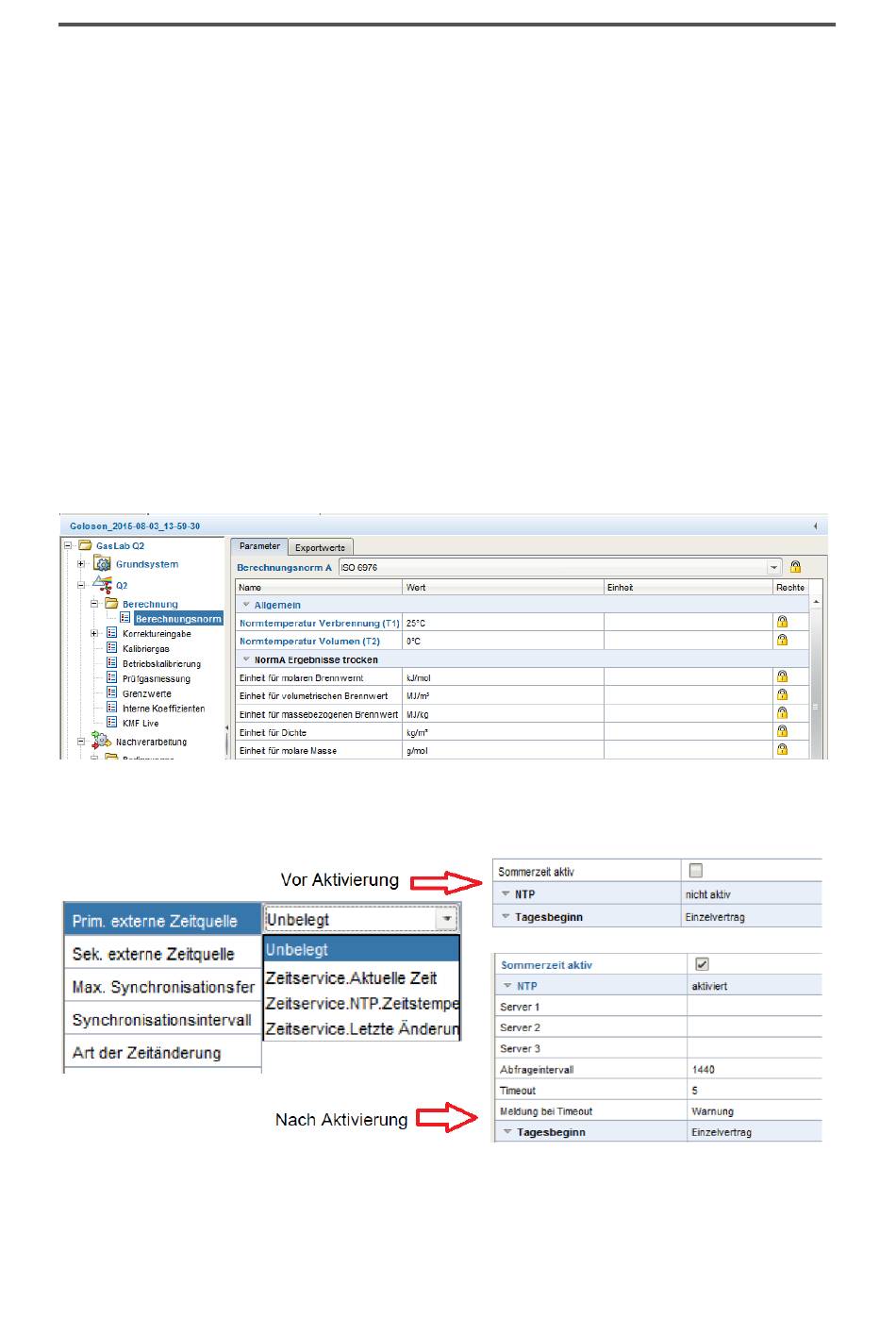Expand the Grundsystem tree node

tap(81, 564)
